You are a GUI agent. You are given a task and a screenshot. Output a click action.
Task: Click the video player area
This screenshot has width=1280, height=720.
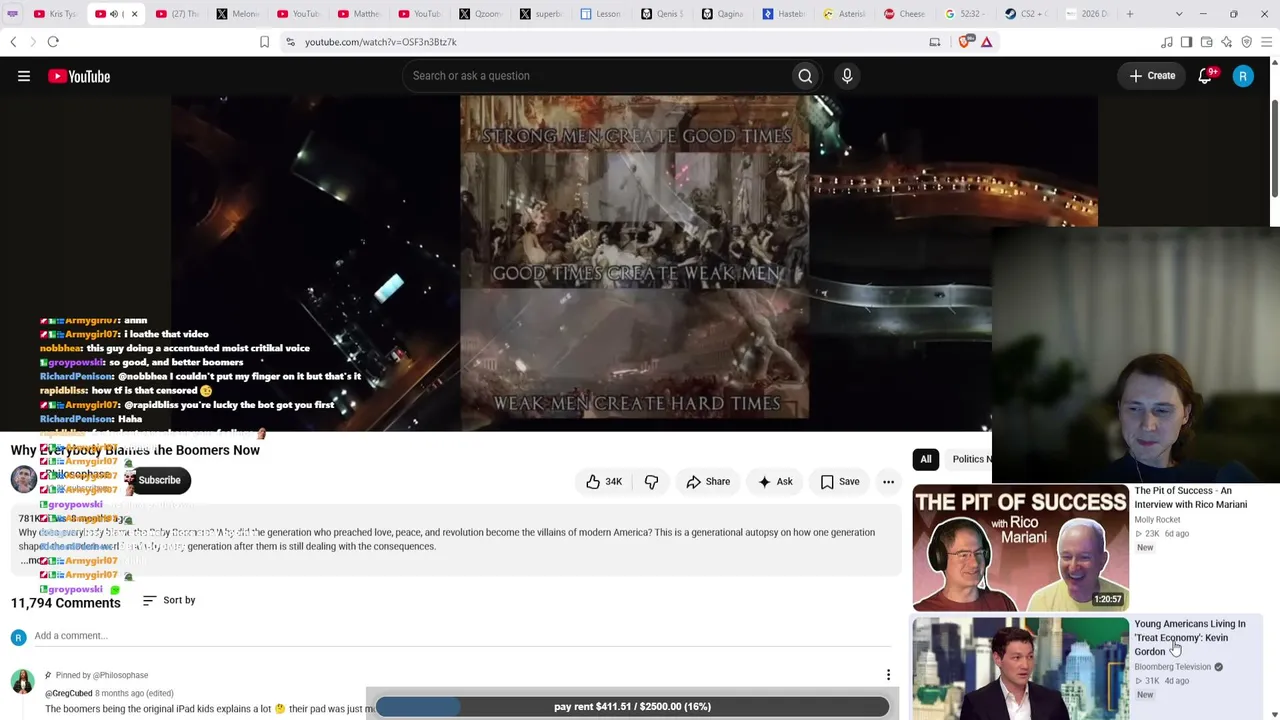[x=634, y=264]
